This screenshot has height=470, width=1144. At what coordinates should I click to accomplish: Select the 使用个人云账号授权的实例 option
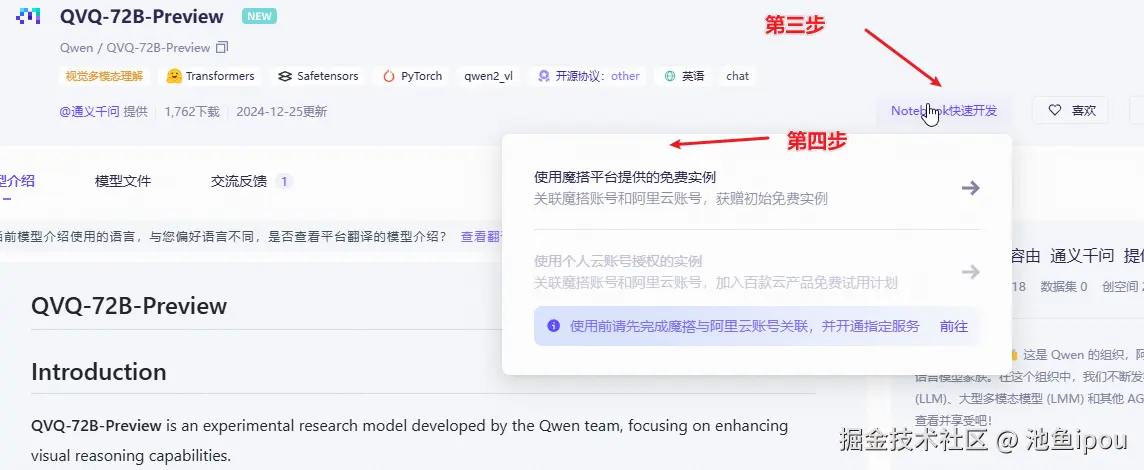(757, 271)
